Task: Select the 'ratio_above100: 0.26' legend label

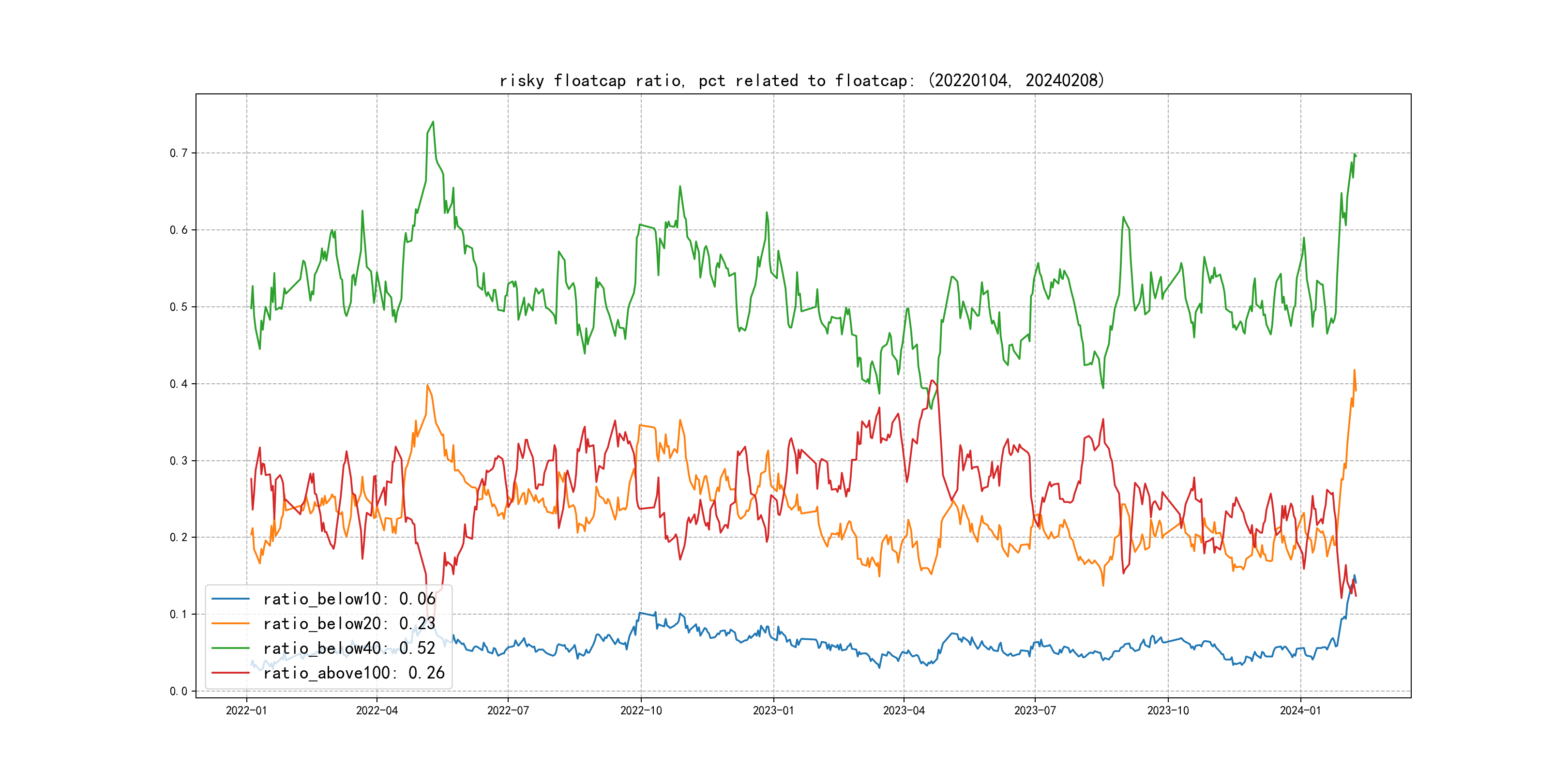Action: point(354,673)
